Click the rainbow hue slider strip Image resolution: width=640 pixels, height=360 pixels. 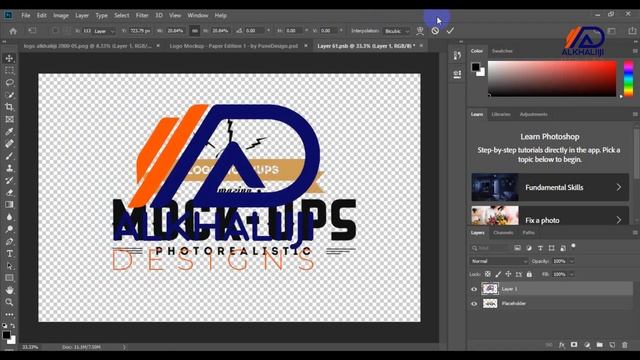pyautogui.click(x=629, y=78)
